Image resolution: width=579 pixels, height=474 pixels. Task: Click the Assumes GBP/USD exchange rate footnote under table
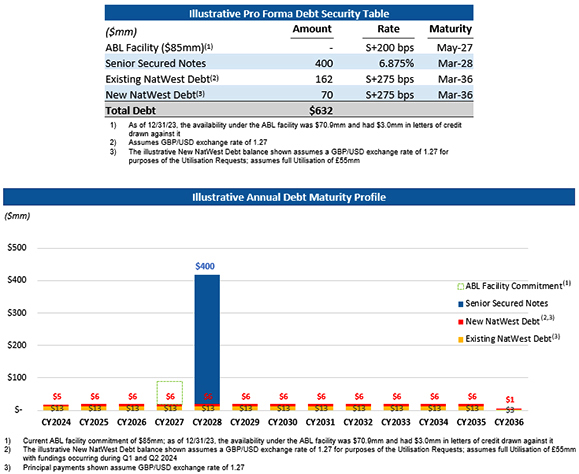pyautogui.click(x=198, y=142)
